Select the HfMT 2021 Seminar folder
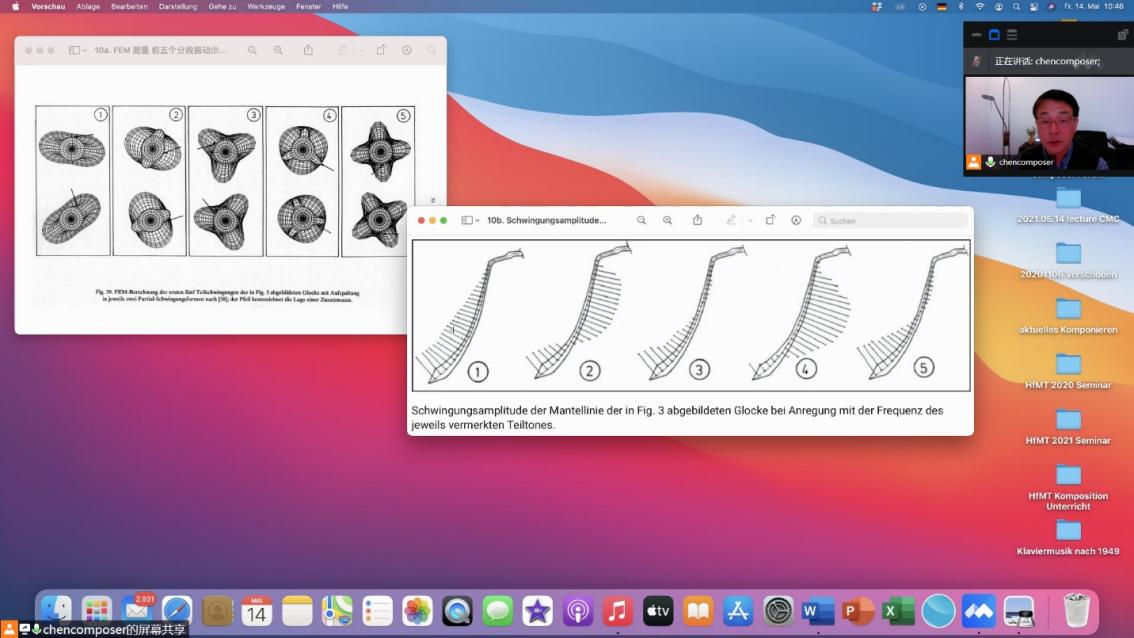This screenshot has width=1134, height=638. tap(1068, 428)
